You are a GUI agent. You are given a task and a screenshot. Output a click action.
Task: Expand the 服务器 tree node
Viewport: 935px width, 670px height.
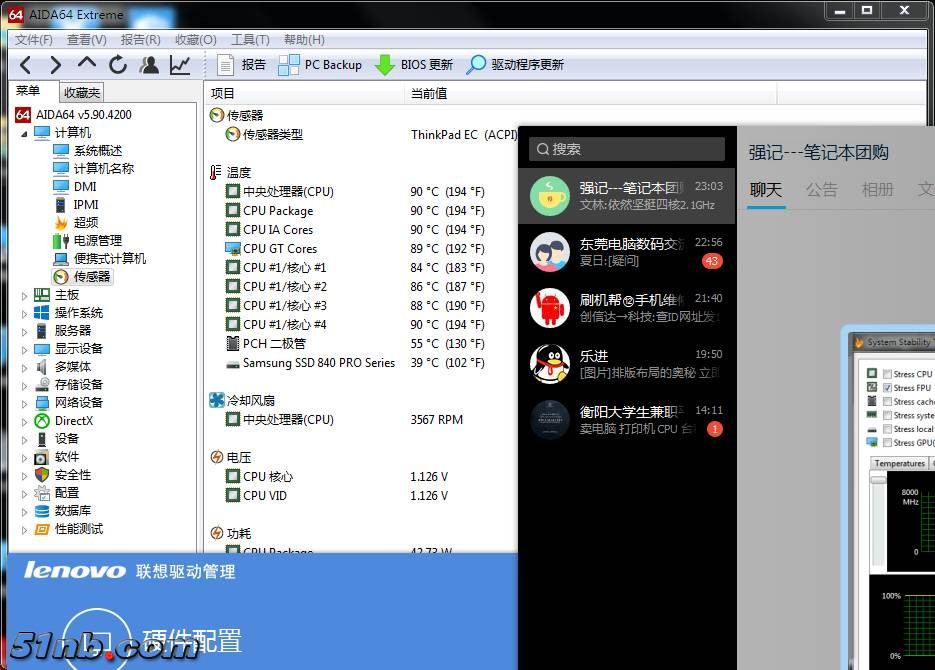24,331
